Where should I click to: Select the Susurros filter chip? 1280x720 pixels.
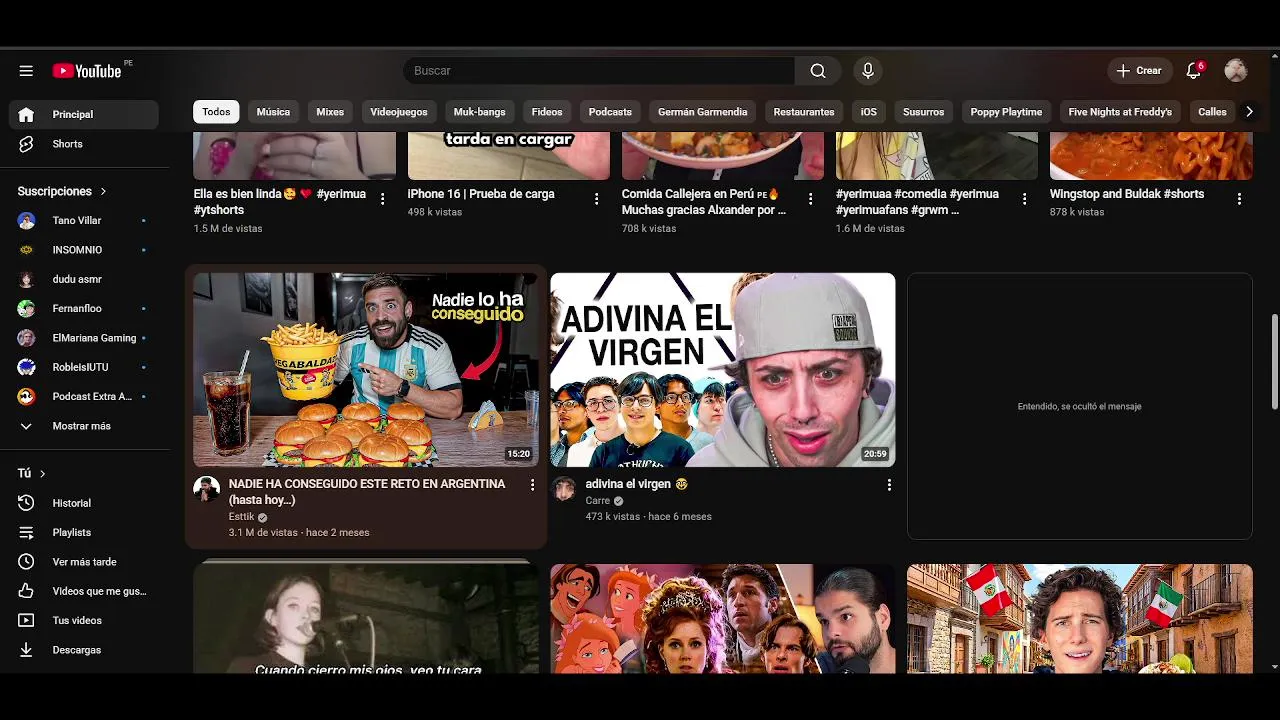tap(923, 112)
